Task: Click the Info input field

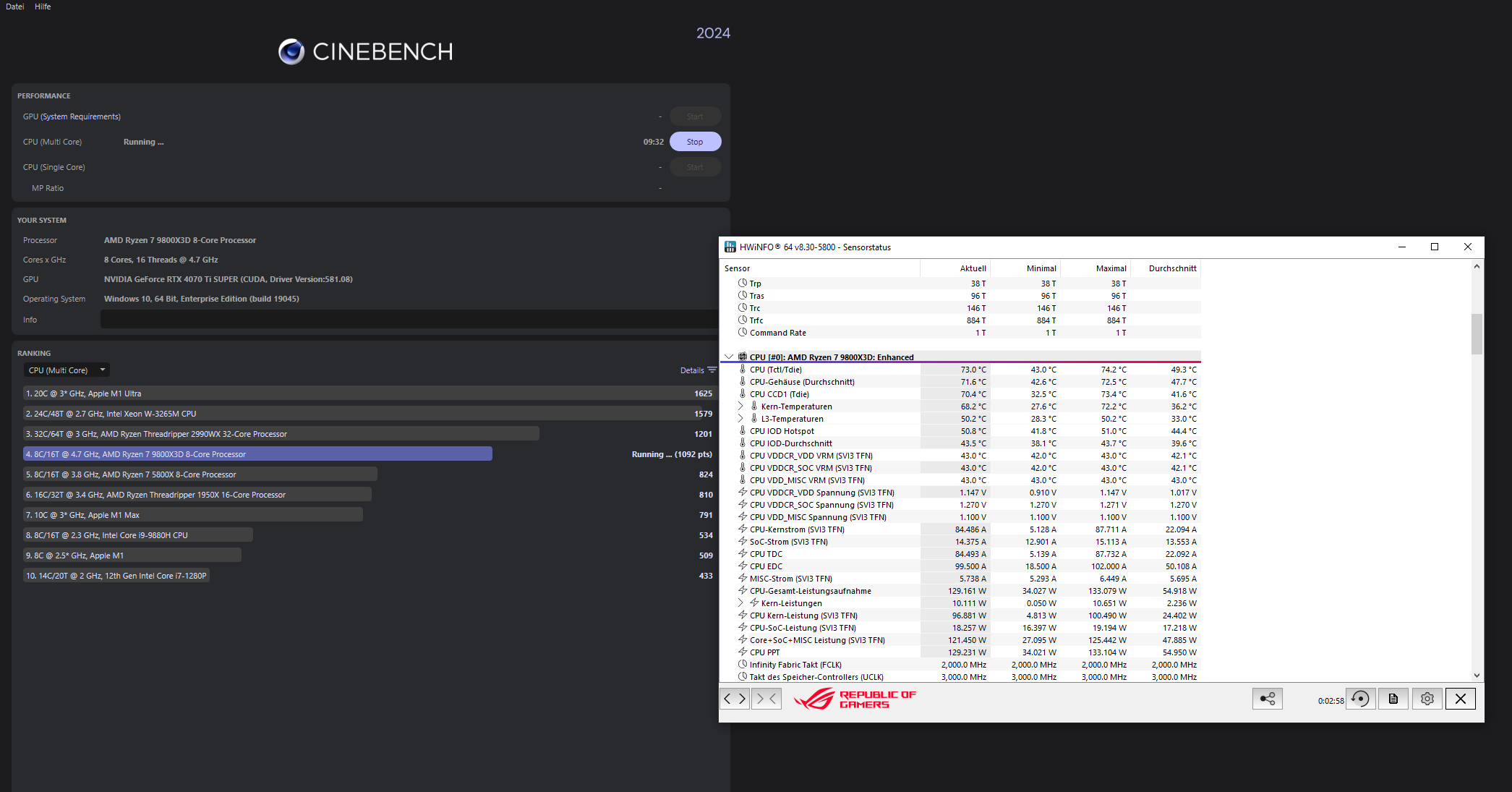Action: (409, 320)
